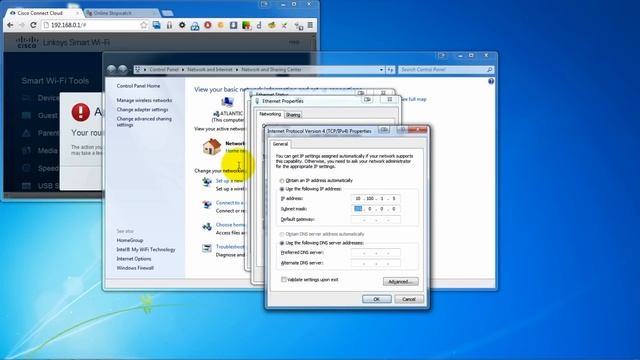This screenshot has width=640, height=360.
Task: Click the ATLANTIC computer icon
Action: pos(227,102)
